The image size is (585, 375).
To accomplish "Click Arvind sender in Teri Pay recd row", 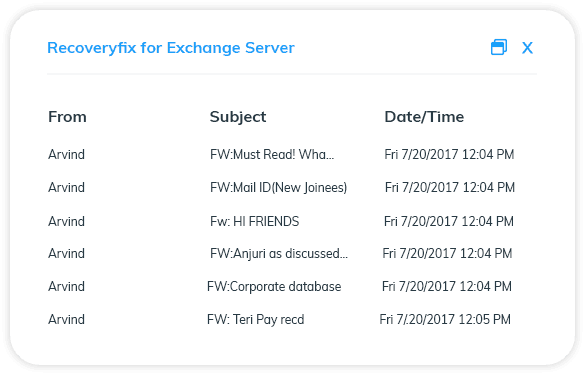I will 66,319.
